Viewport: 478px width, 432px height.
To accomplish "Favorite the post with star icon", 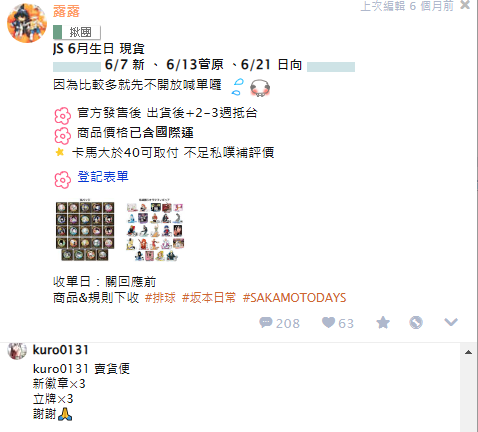I will [x=383, y=322].
